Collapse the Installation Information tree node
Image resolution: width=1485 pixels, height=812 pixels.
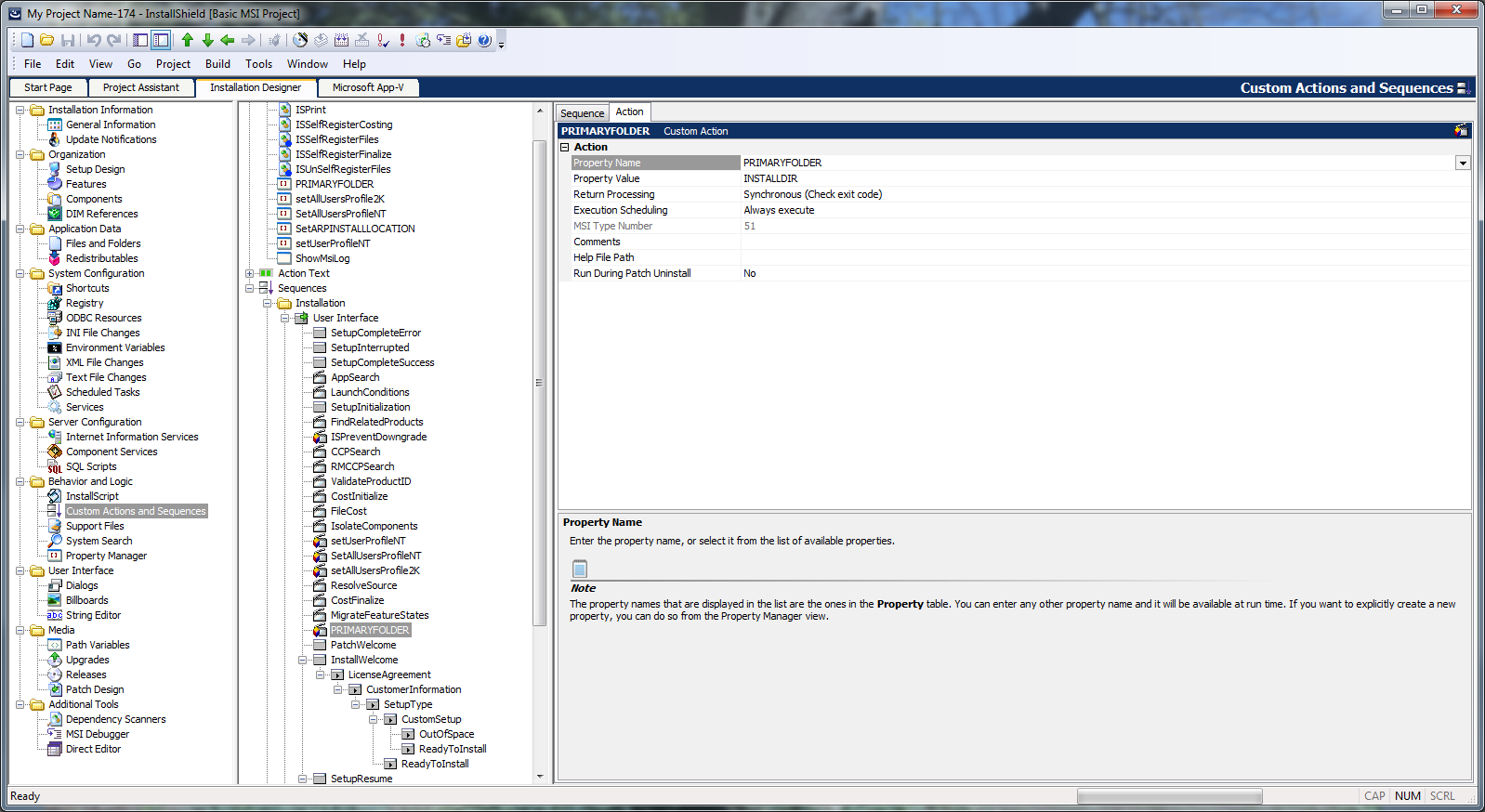[20, 110]
